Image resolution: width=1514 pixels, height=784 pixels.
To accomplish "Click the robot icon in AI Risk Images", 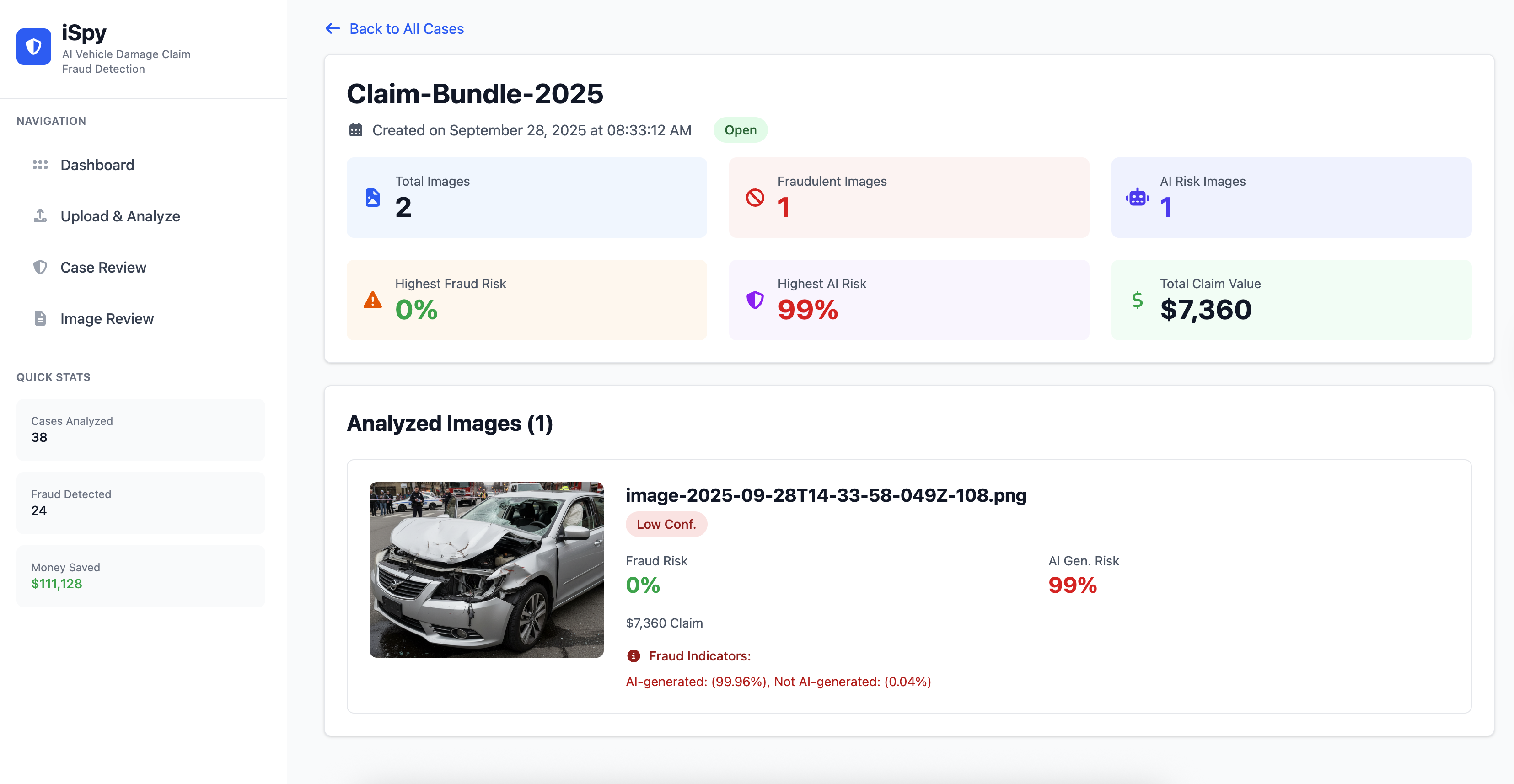I will point(1137,198).
